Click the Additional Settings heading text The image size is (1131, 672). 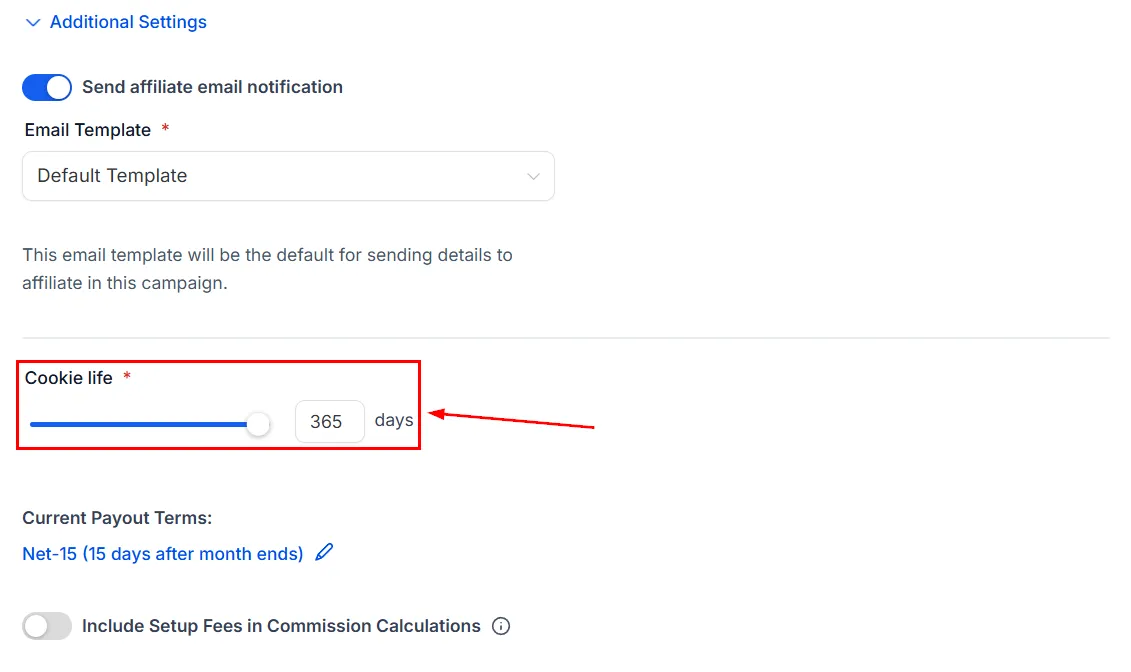(128, 22)
